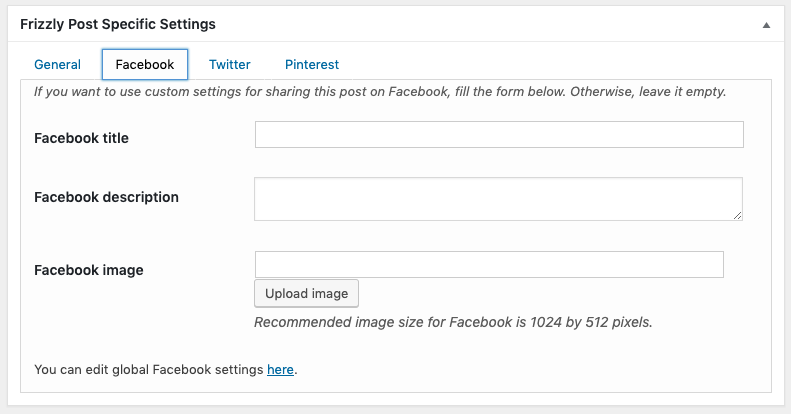Open the Twitter tab
The width and height of the screenshot is (791, 414).
tap(230, 65)
